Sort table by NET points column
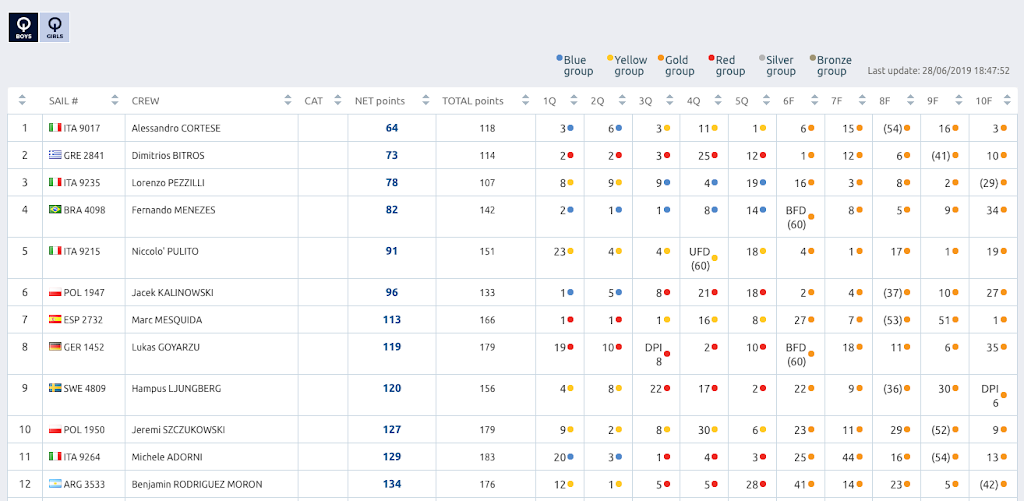Image resolution: width=1024 pixels, height=501 pixels. click(x=380, y=101)
